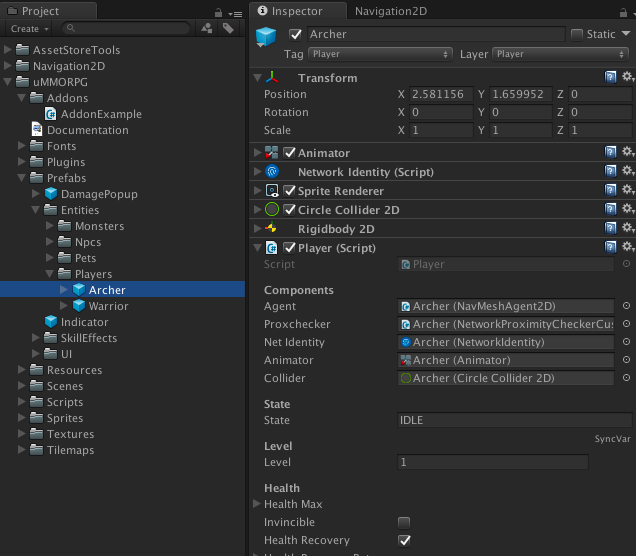Open the Layer dropdown
The image size is (636, 556).
point(560,54)
